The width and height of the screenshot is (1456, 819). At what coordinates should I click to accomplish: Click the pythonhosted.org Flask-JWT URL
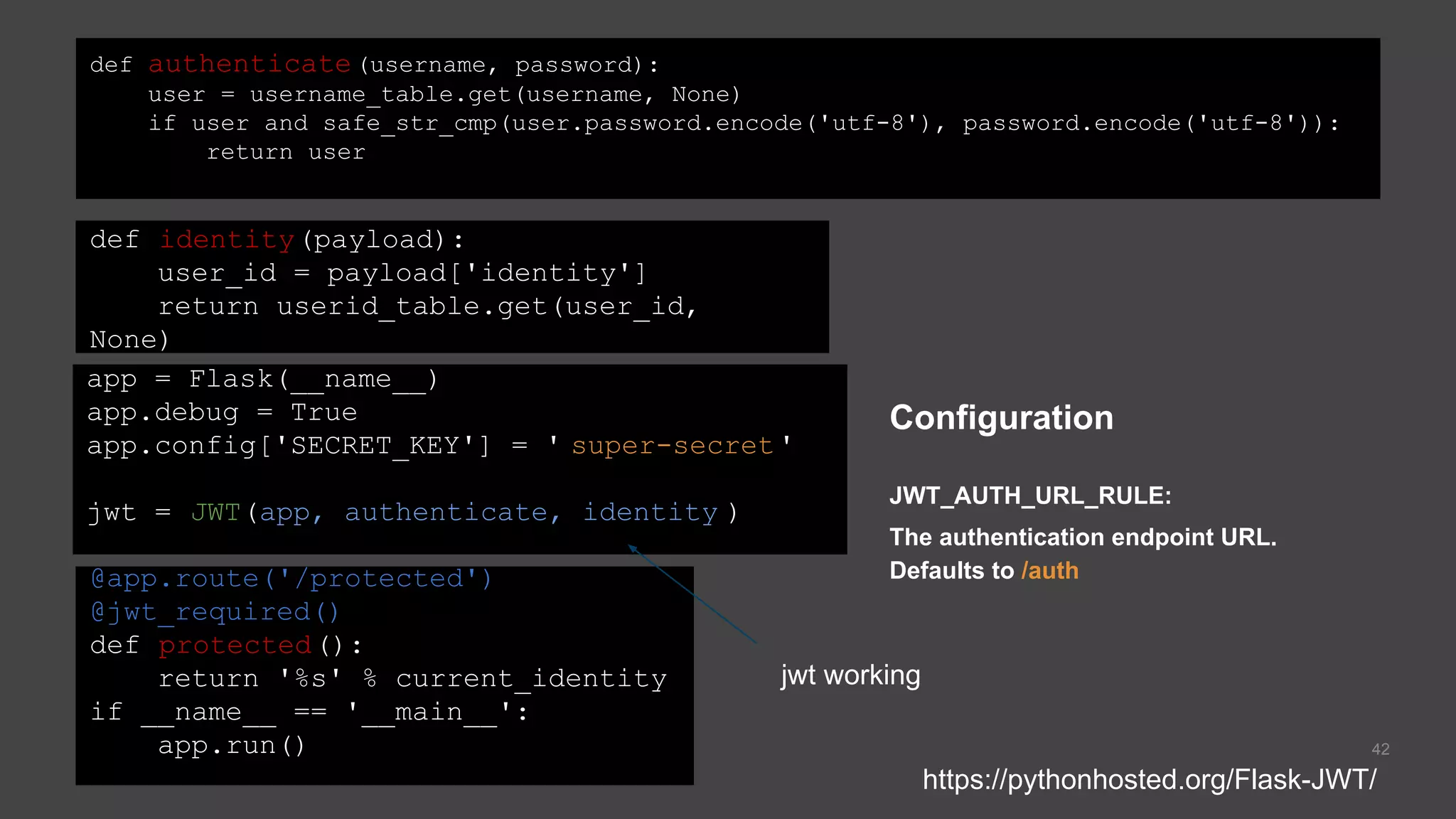1149,780
